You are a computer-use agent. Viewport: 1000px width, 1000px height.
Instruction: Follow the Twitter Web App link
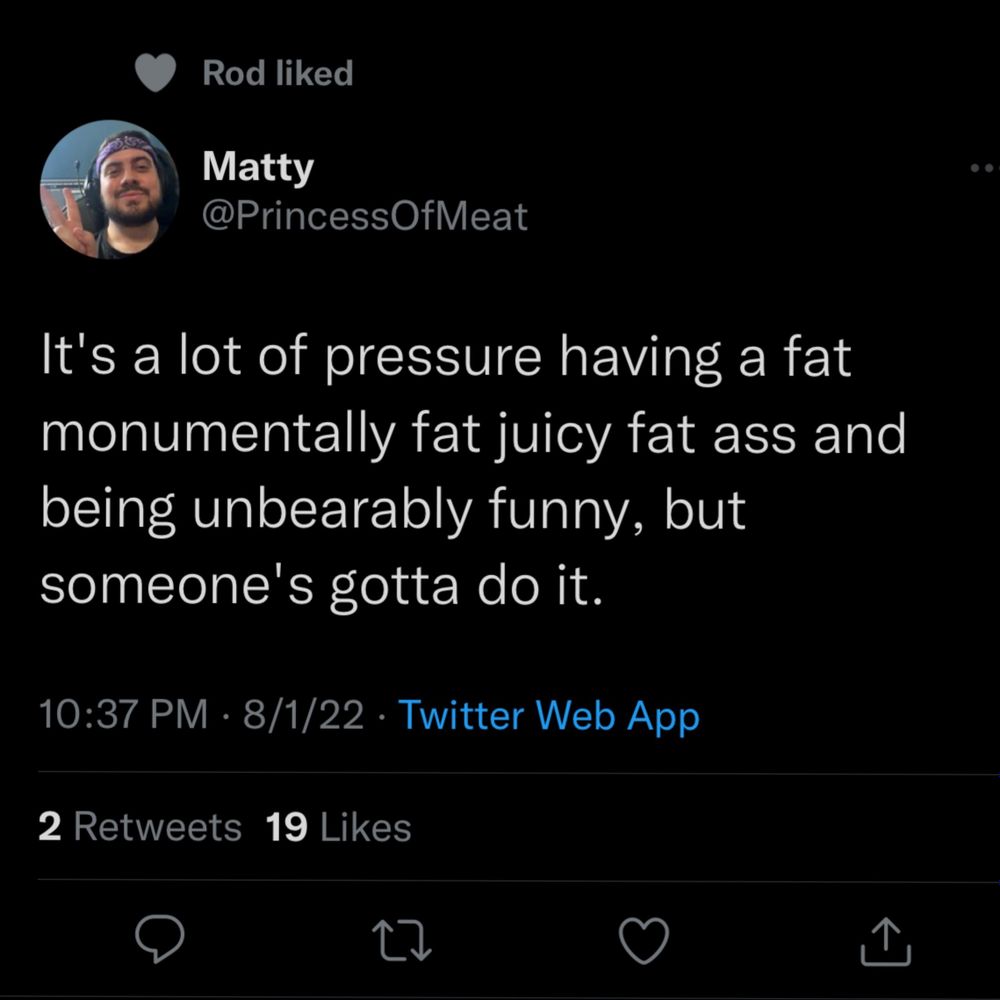(x=549, y=716)
